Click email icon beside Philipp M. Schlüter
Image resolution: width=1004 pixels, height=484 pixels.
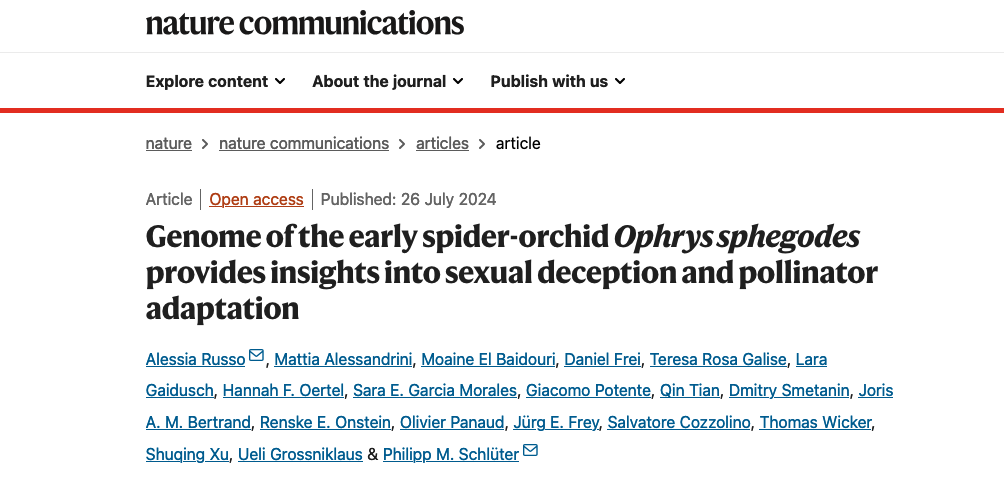click(x=530, y=451)
